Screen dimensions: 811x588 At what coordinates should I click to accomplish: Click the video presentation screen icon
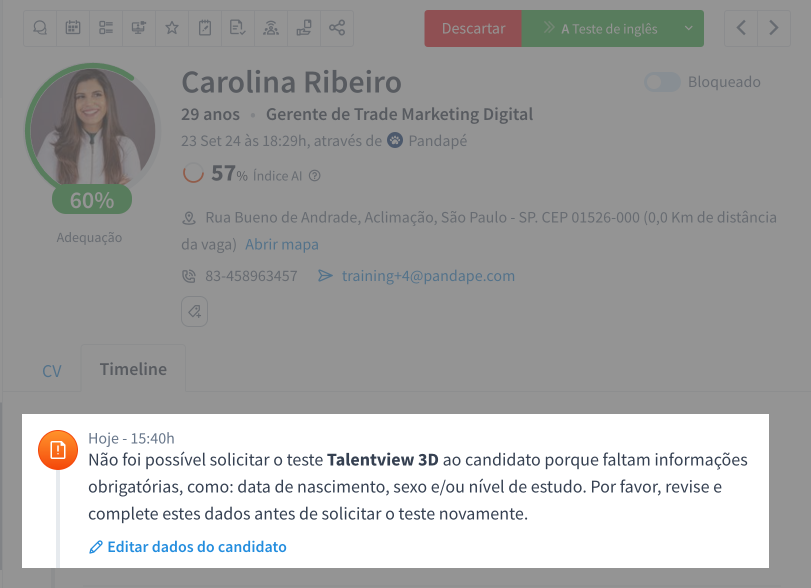139,28
